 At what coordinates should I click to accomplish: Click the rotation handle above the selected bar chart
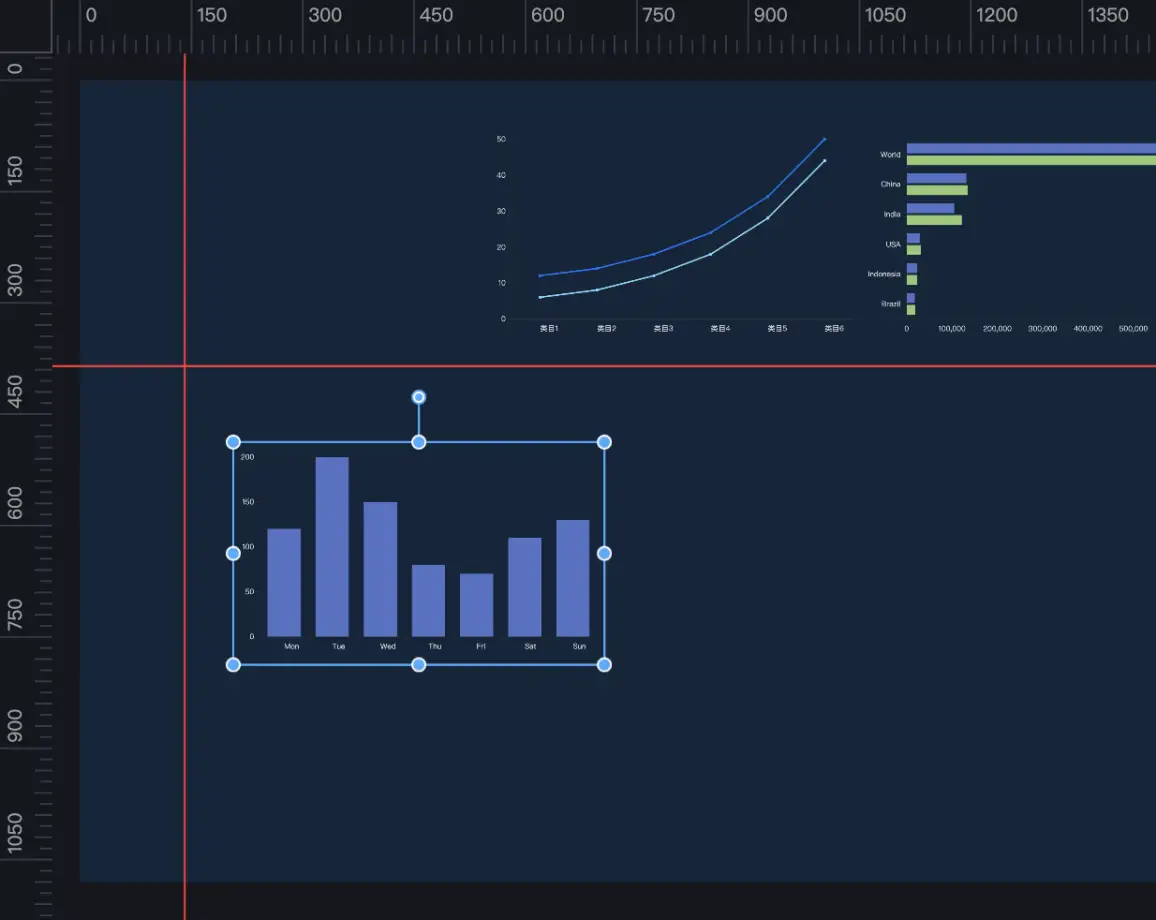point(419,397)
